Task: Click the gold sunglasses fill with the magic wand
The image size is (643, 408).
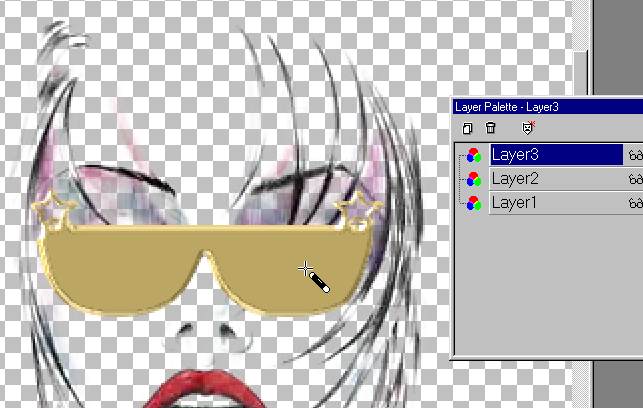Action: (205, 271)
